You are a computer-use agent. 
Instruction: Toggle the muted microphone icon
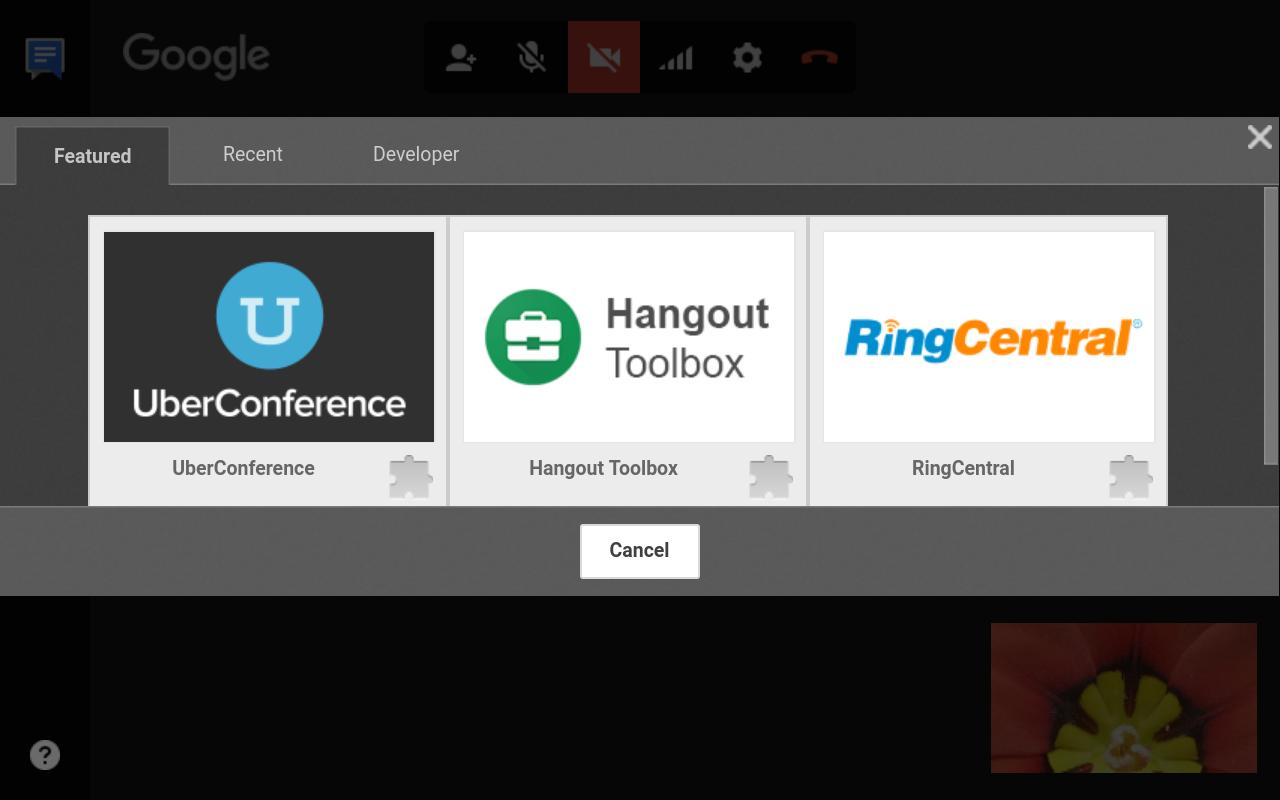tap(532, 58)
